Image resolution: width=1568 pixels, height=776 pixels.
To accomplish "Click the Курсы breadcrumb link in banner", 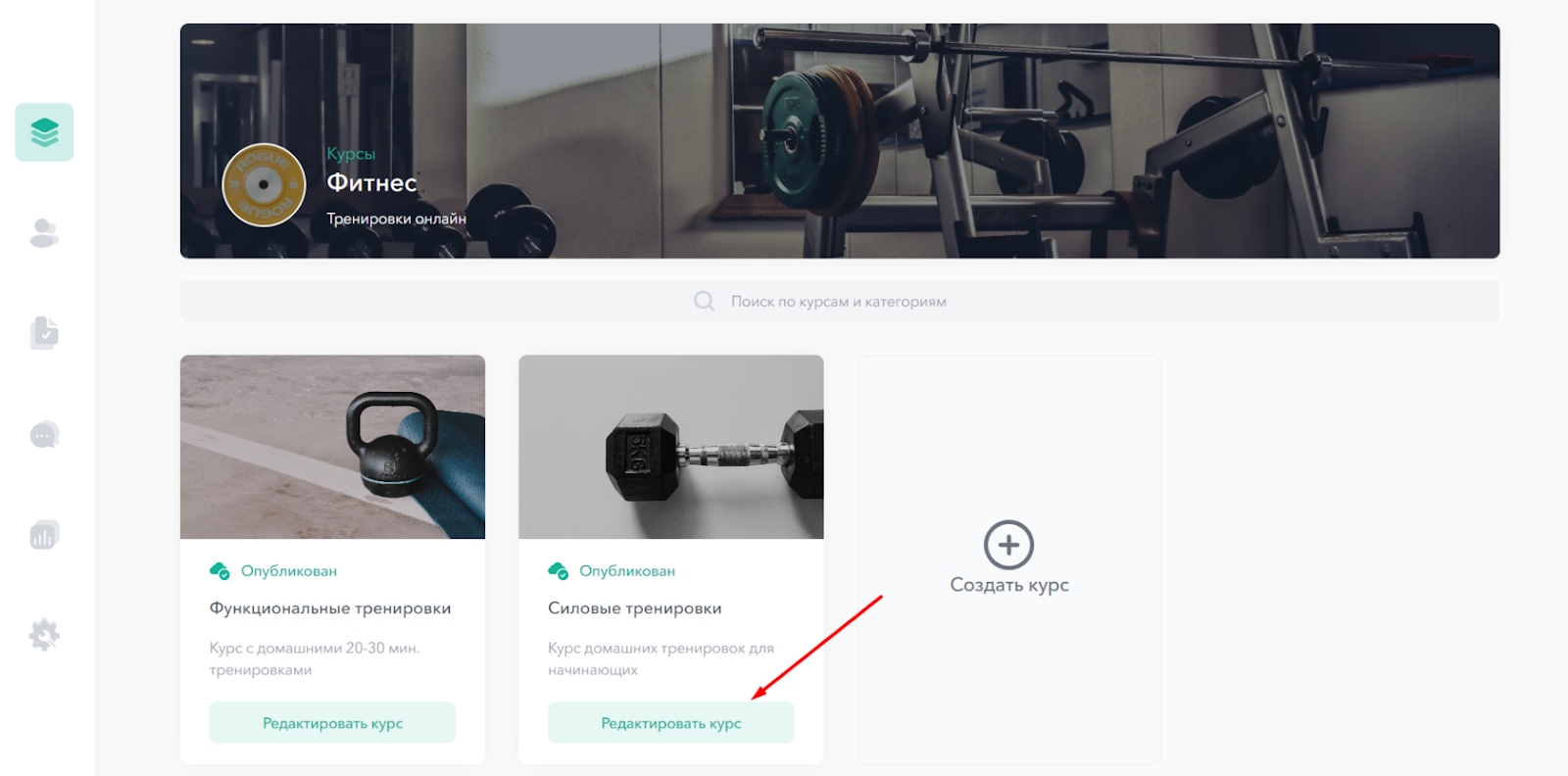I will [x=351, y=154].
